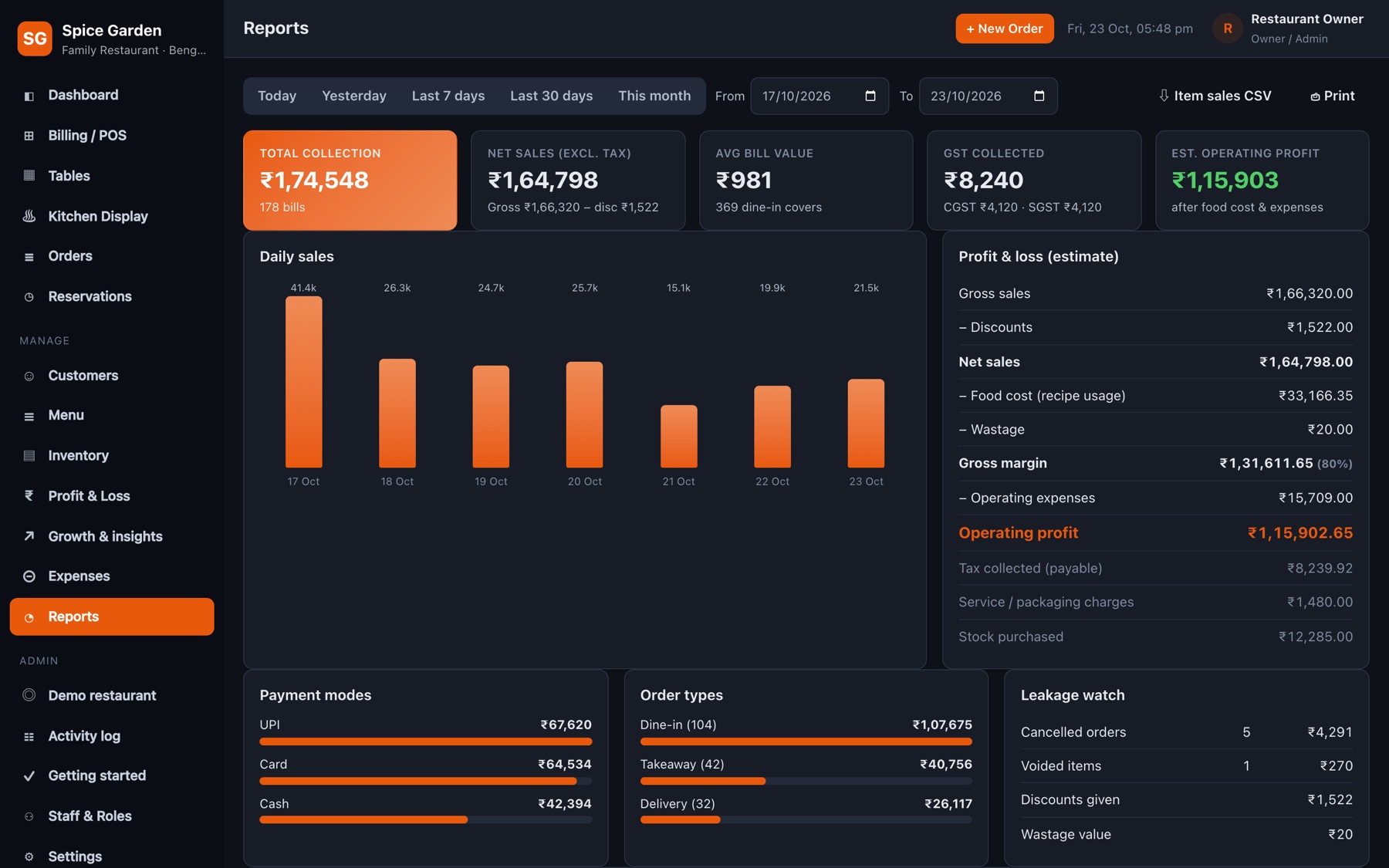
Task: Open Staff & Roles icon
Action: pyautogui.click(x=29, y=816)
